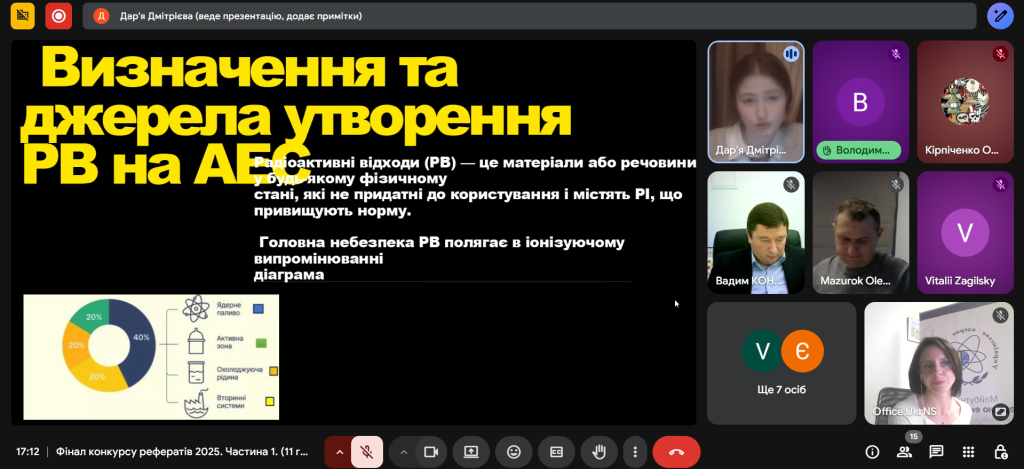Turn on closed captions
1024x469 pixels.
pyautogui.click(x=557, y=452)
